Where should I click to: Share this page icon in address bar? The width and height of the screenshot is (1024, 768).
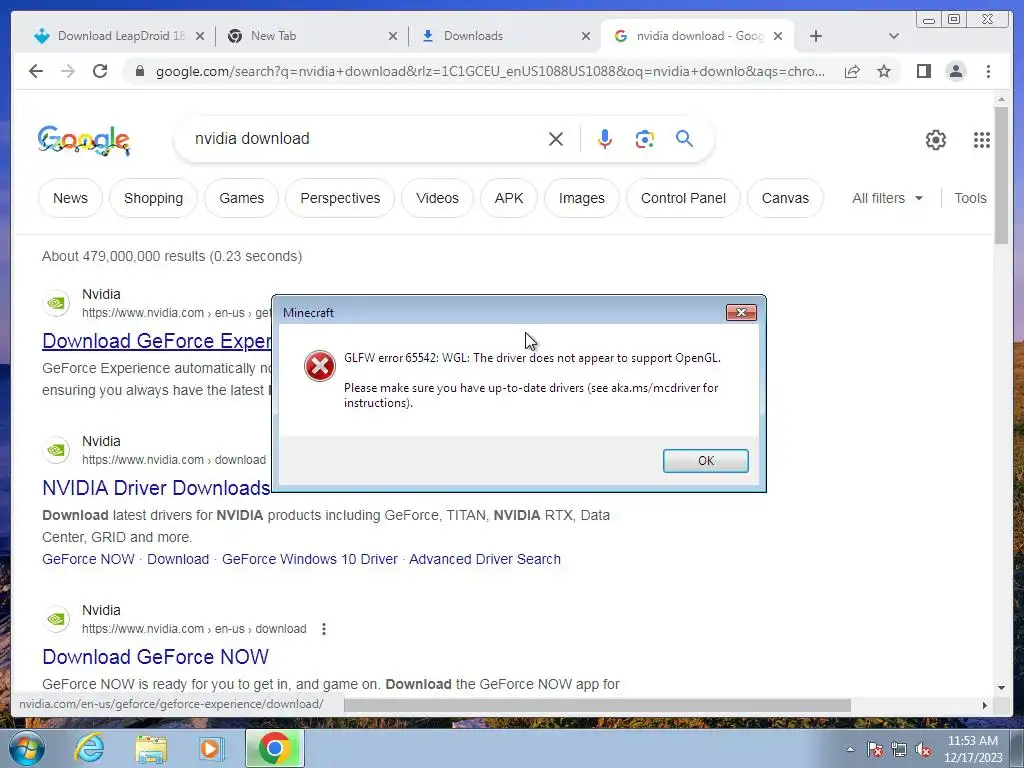point(852,71)
